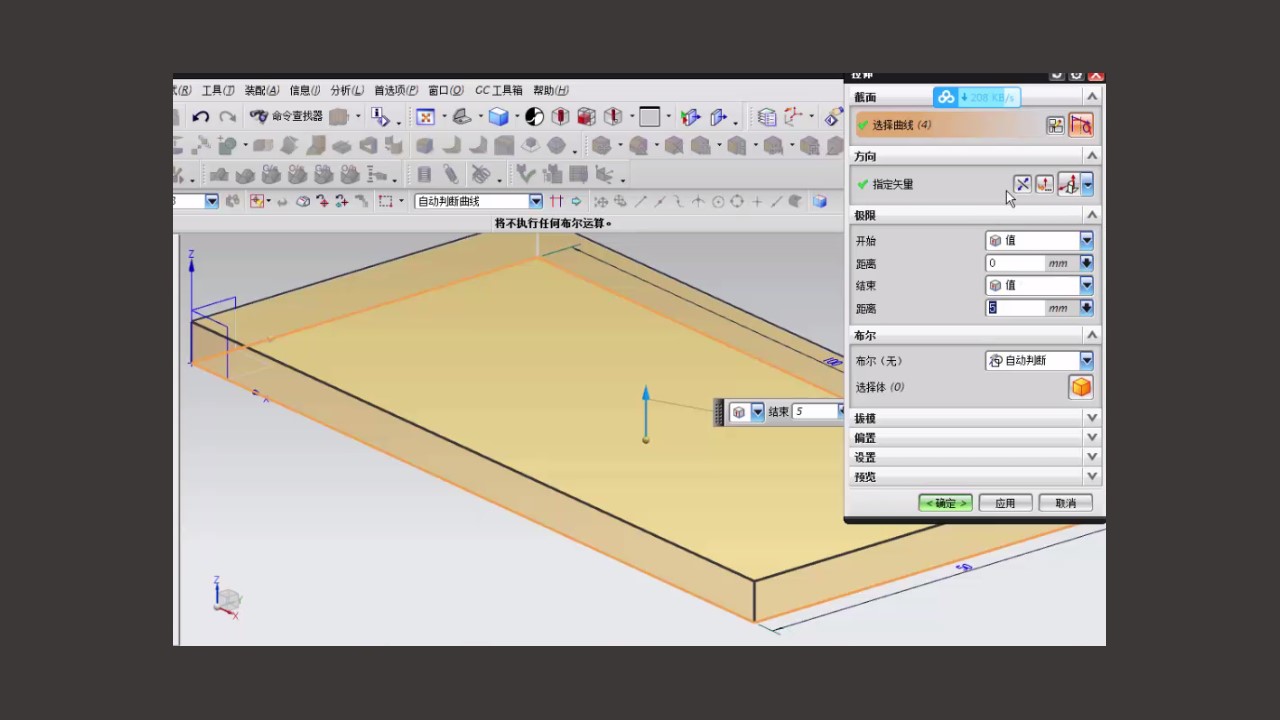Click the end 距离 field showing 5
Image resolution: width=1280 pixels, height=720 pixels.
pos(1015,308)
